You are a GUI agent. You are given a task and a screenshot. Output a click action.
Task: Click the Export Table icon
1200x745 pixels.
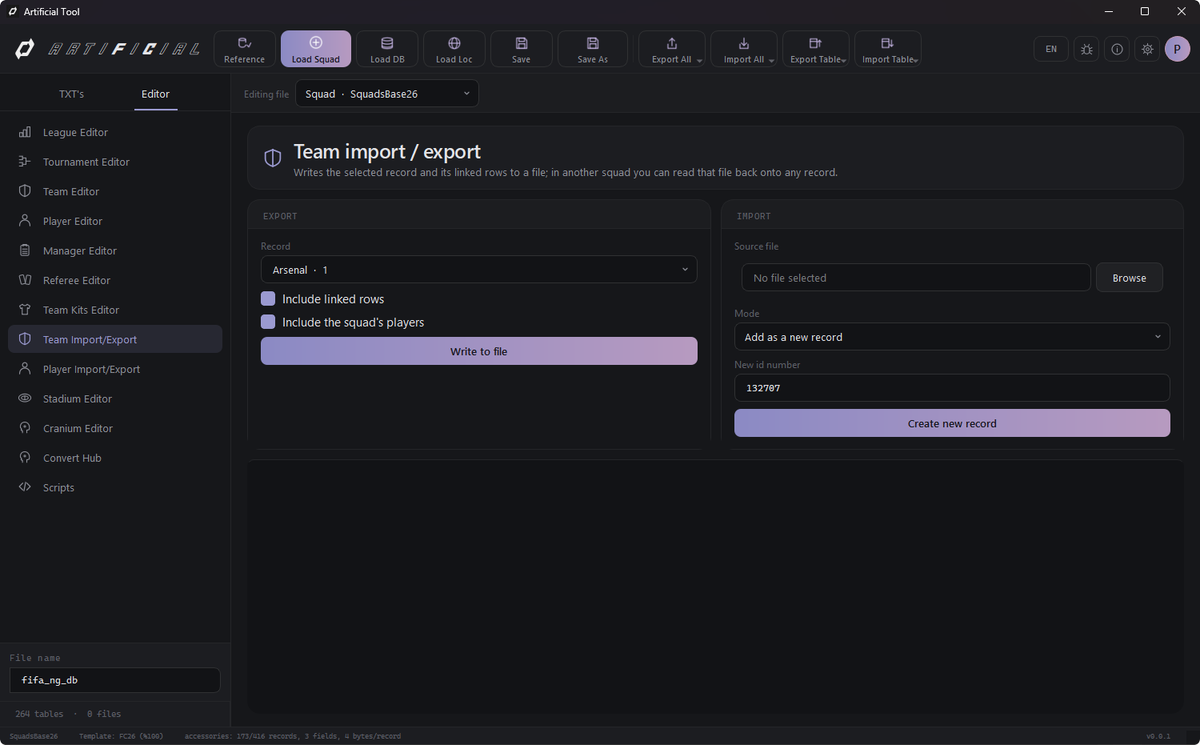(815, 43)
